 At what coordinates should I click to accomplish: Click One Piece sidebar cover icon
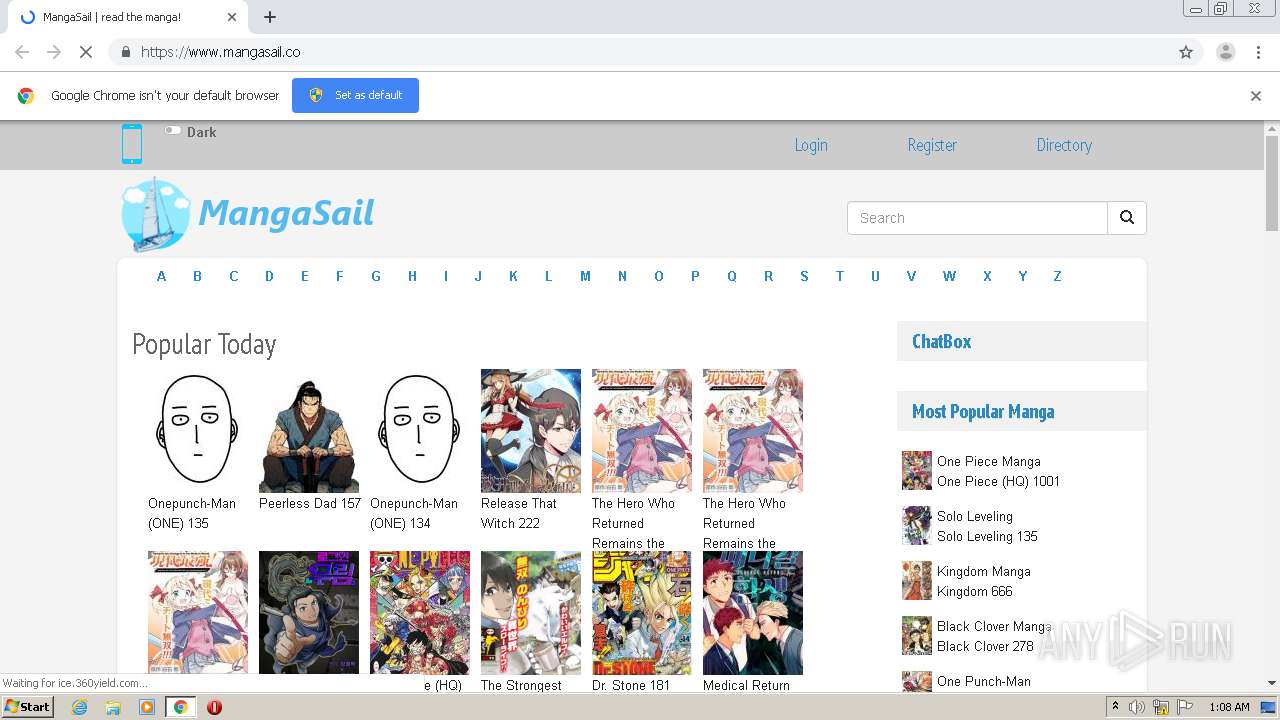pos(917,470)
